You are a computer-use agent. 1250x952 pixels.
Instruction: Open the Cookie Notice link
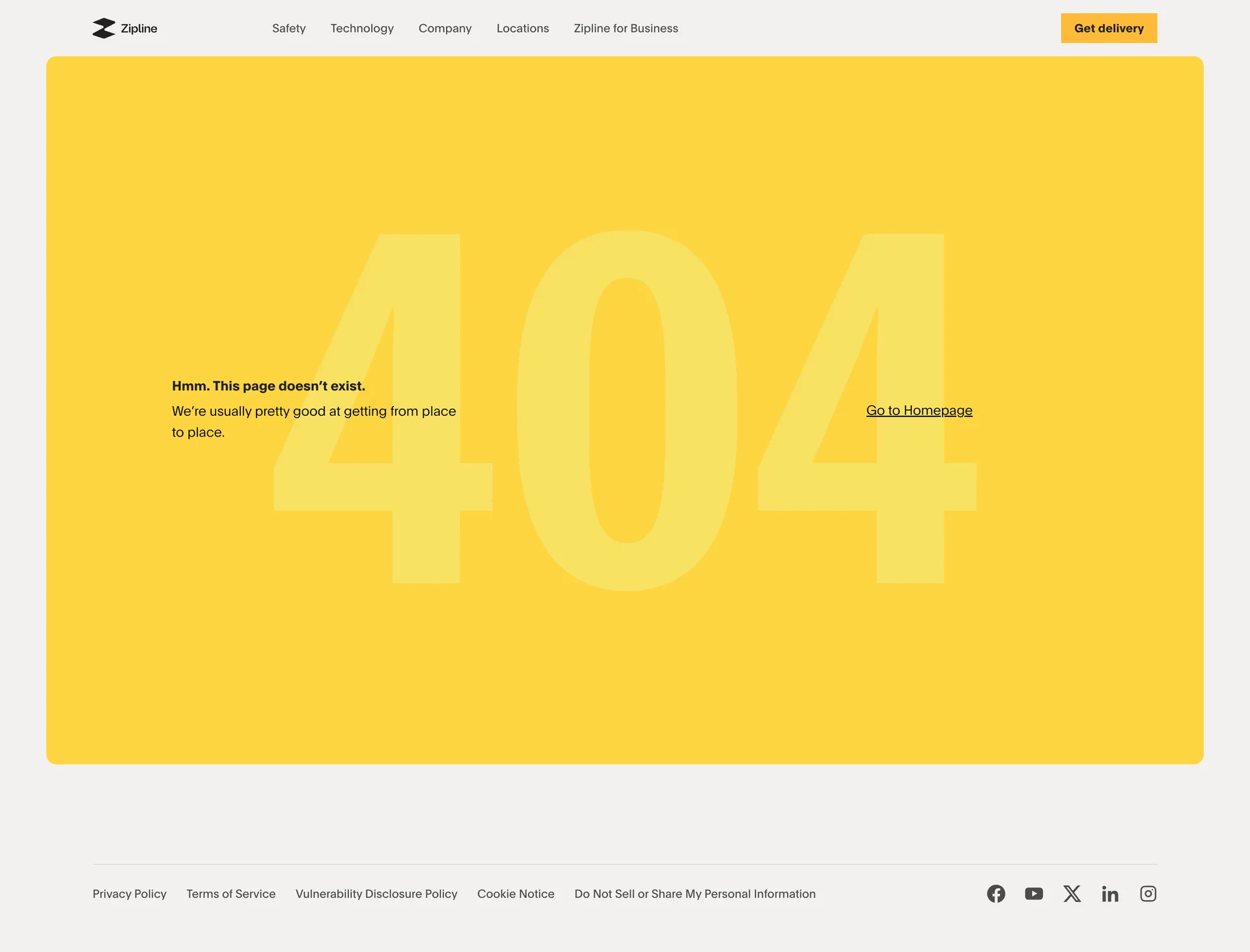coord(516,894)
